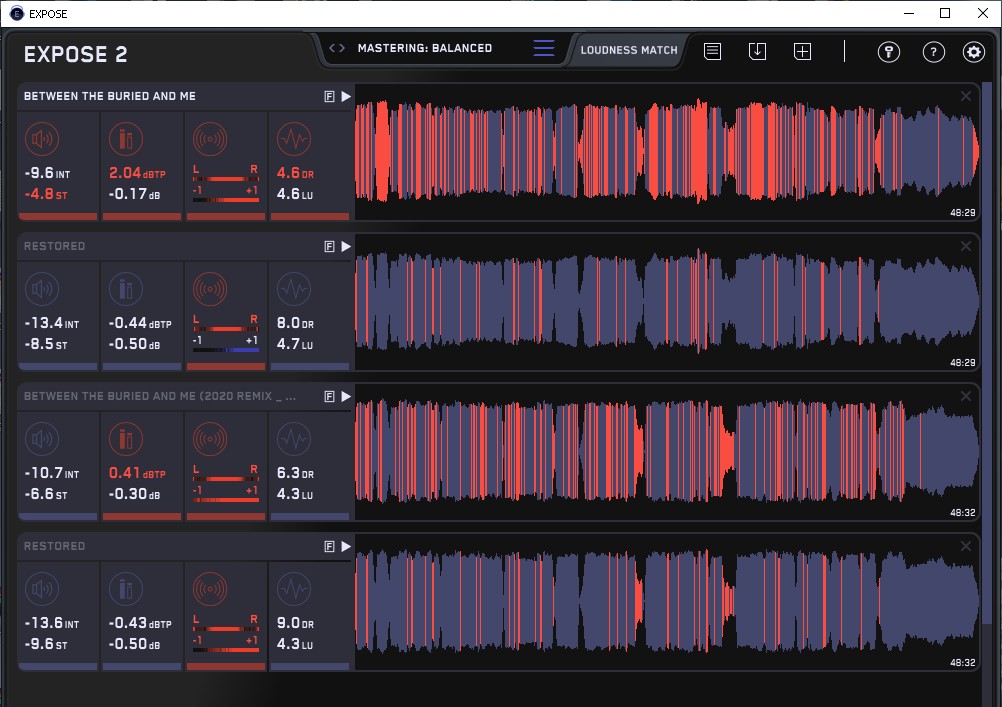Toggle F button on 2020 Remix track
The height and width of the screenshot is (707, 1002).
coord(328,396)
